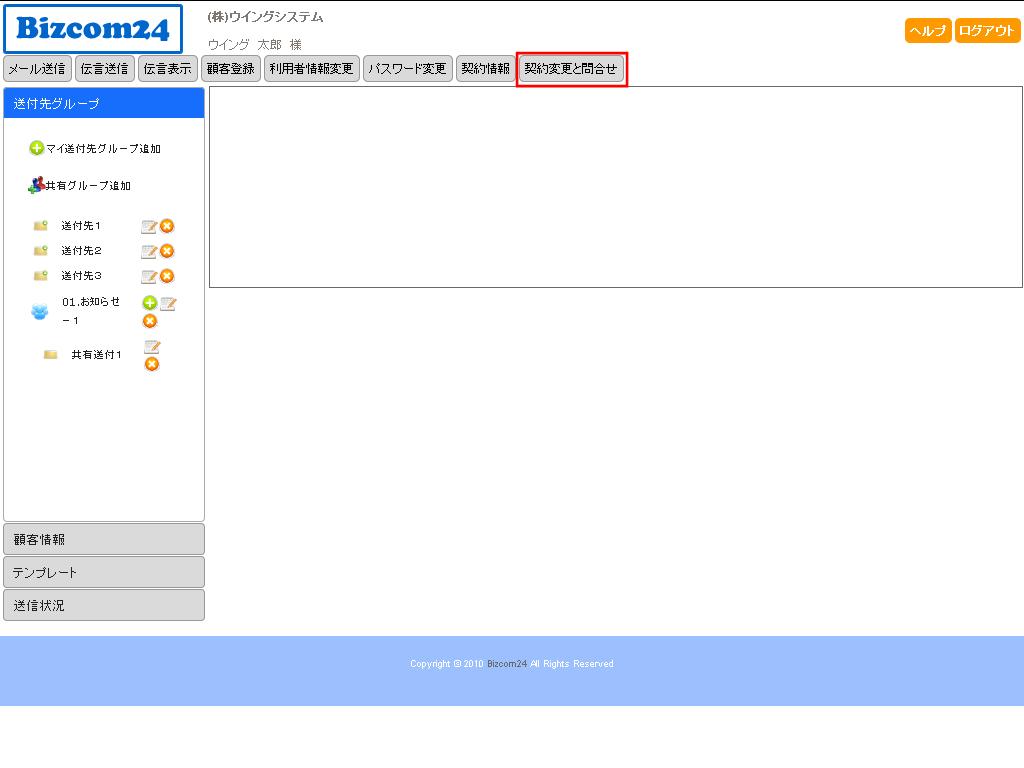Viewport: 1024px width, 768px height.
Task: Click the edit icon for 01.お知らせ-1
Action: pos(168,303)
